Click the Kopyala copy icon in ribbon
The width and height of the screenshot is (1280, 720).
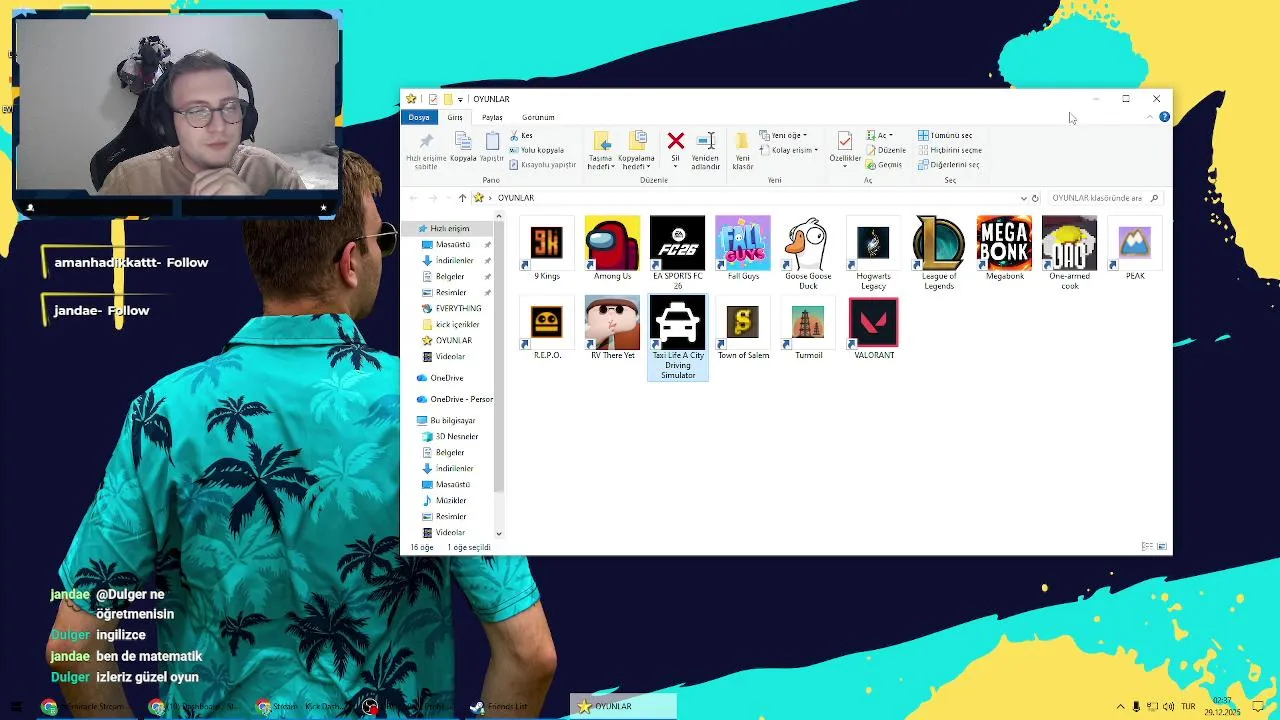463,141
